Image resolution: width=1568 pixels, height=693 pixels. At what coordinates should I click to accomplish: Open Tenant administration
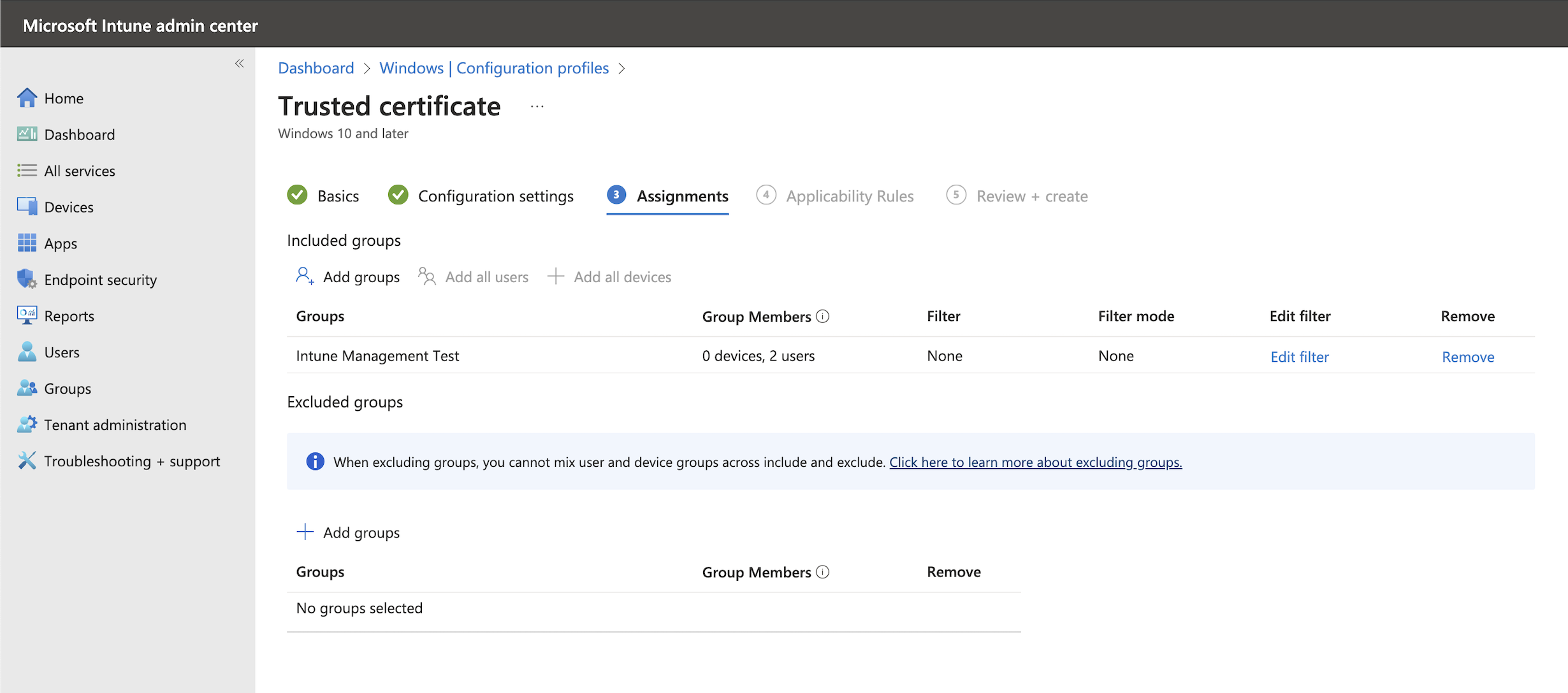[x=115, y=424]
